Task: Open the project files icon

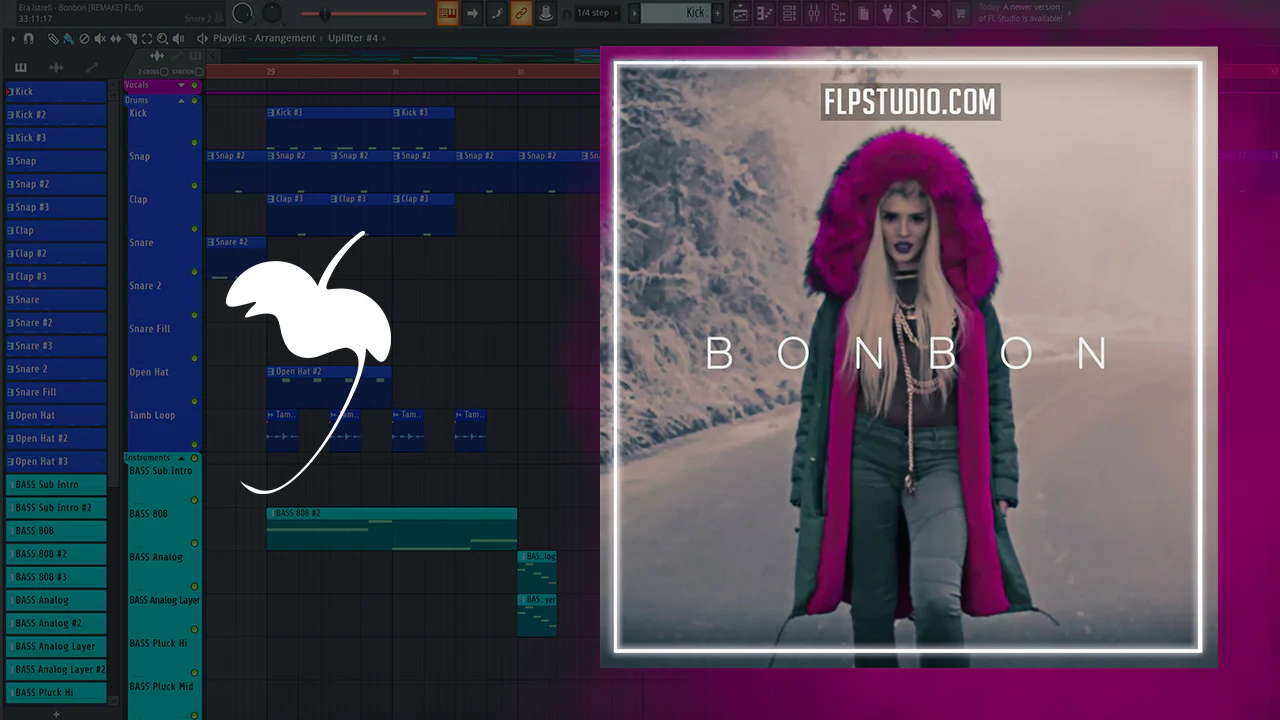Action: [x=862, y=13]
